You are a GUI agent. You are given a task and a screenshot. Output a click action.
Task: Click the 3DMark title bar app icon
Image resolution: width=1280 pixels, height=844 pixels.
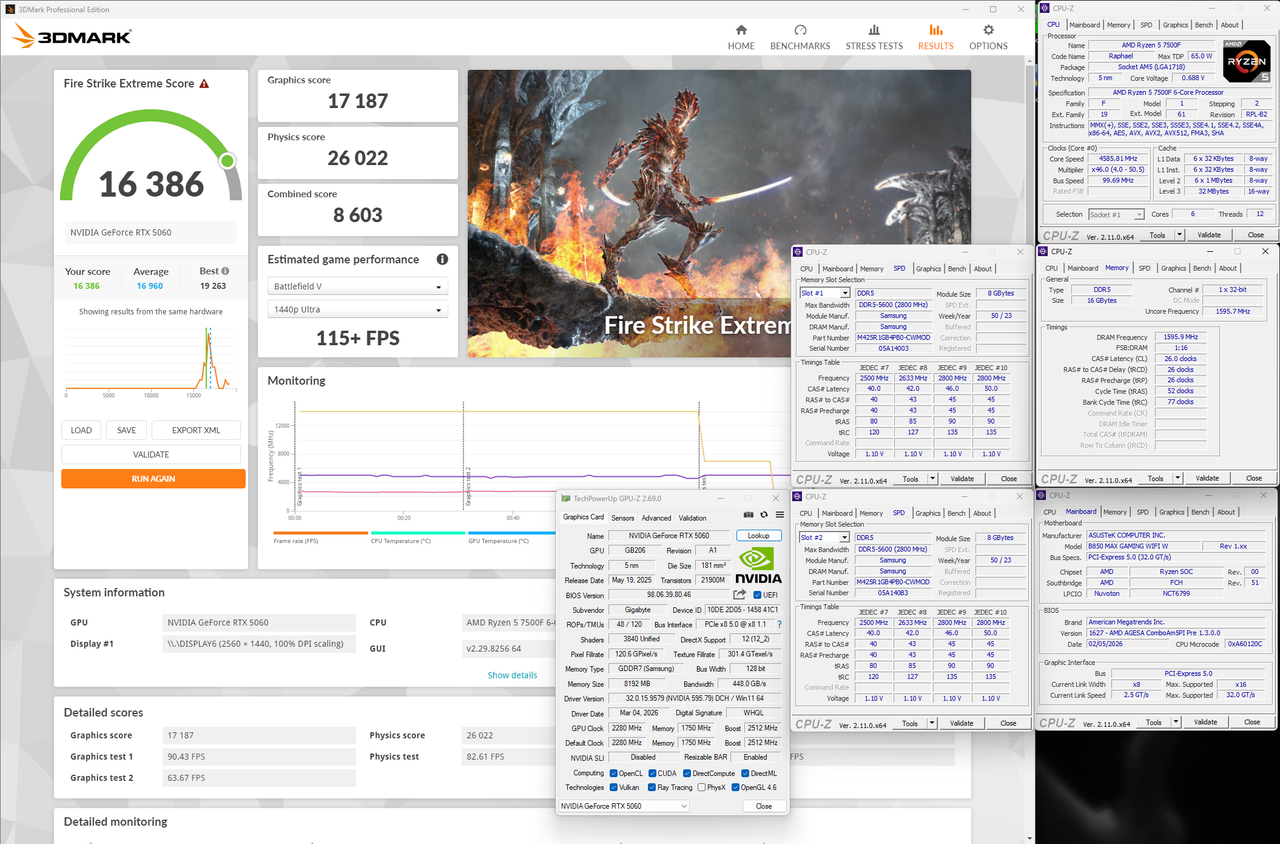(9, 7)
